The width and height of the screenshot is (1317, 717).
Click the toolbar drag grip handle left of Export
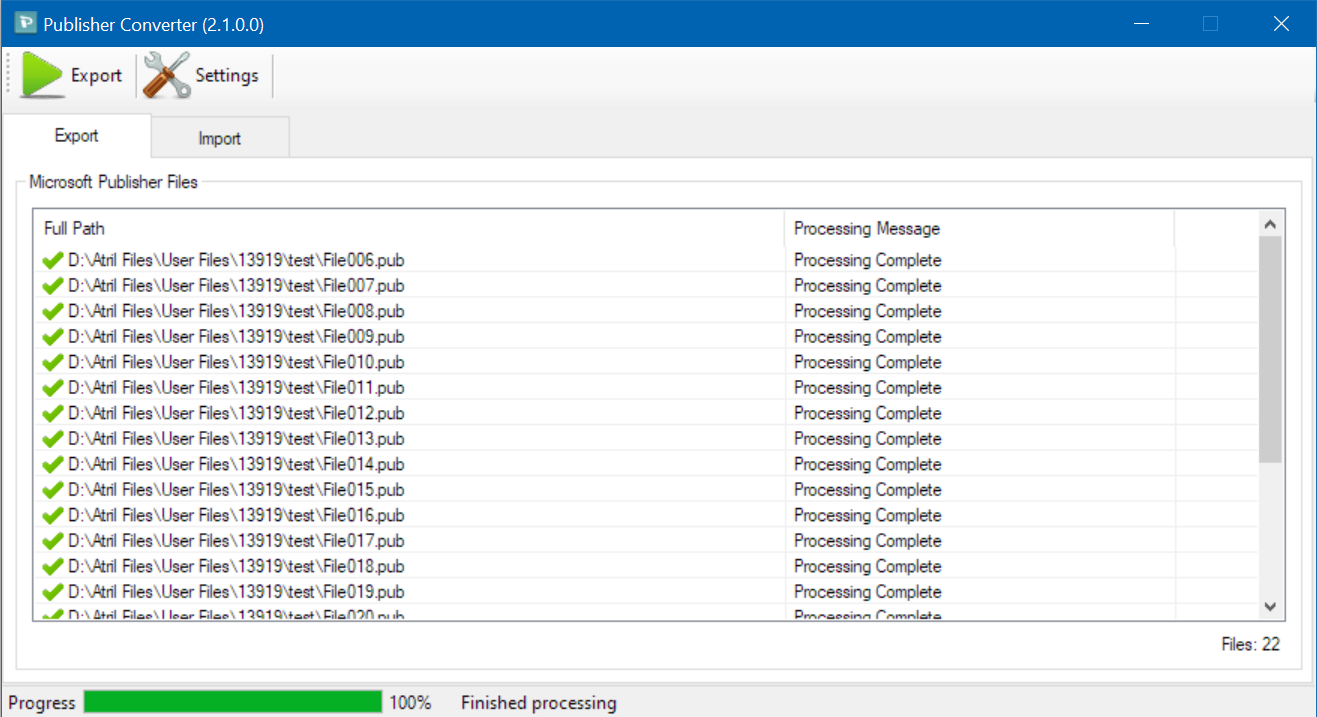pyautogui.click(x=9, y=76)
